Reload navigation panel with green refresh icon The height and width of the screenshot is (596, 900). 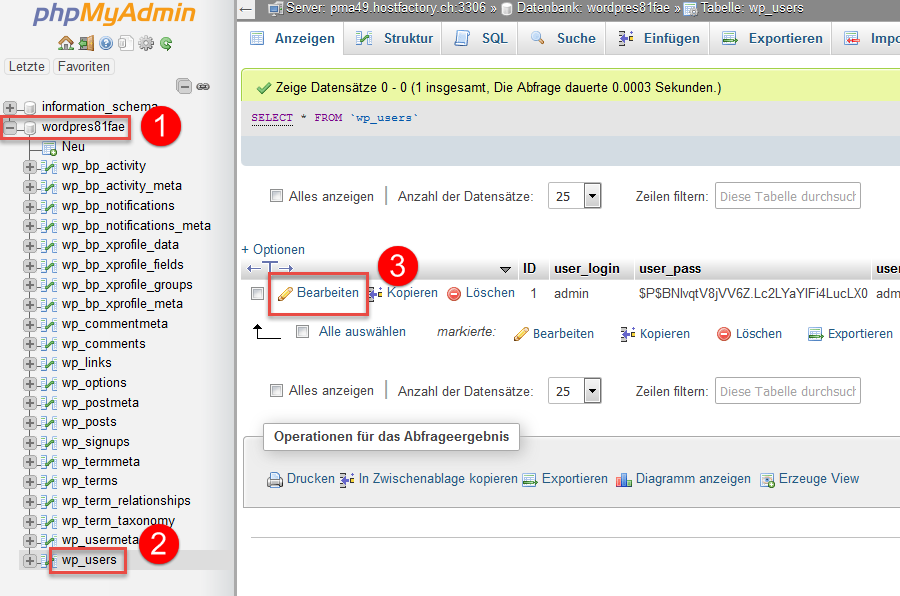coord(166,43)
